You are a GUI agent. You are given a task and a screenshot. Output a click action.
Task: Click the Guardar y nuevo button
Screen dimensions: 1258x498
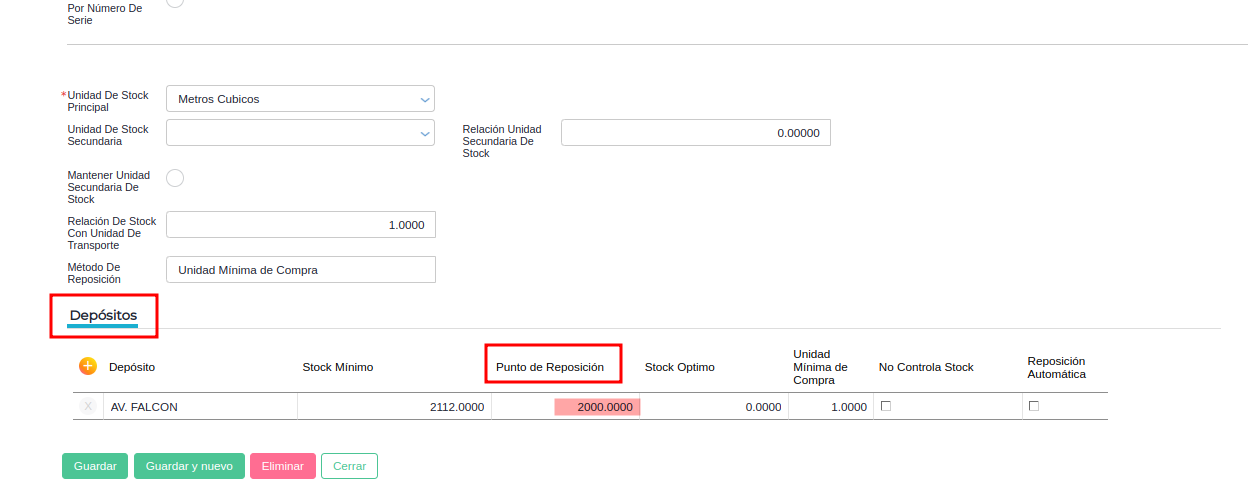click(189, 466)
